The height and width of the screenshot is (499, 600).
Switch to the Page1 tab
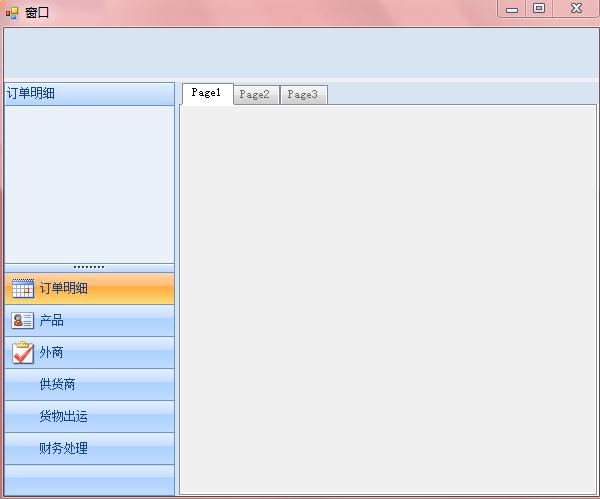[207, 93]
